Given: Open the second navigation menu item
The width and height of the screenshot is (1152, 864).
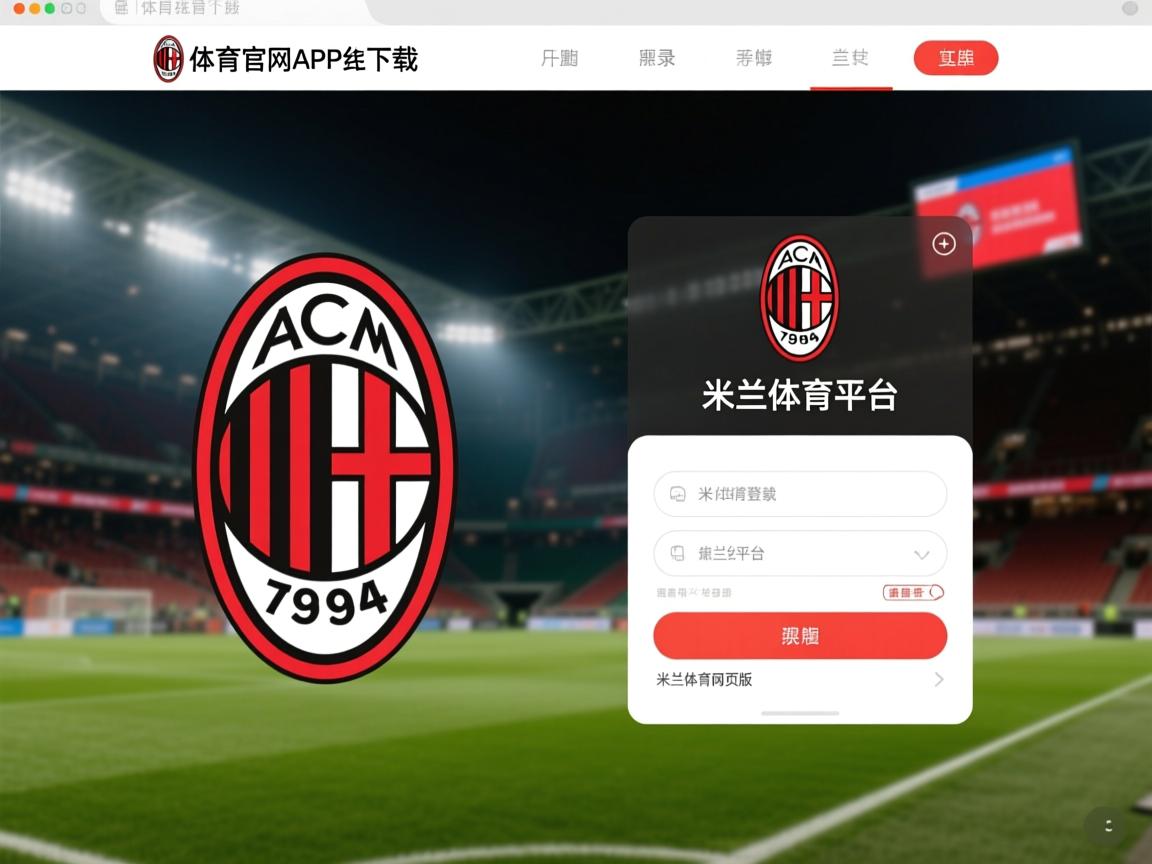Looking at the screenshot, I should coord(657,58).
